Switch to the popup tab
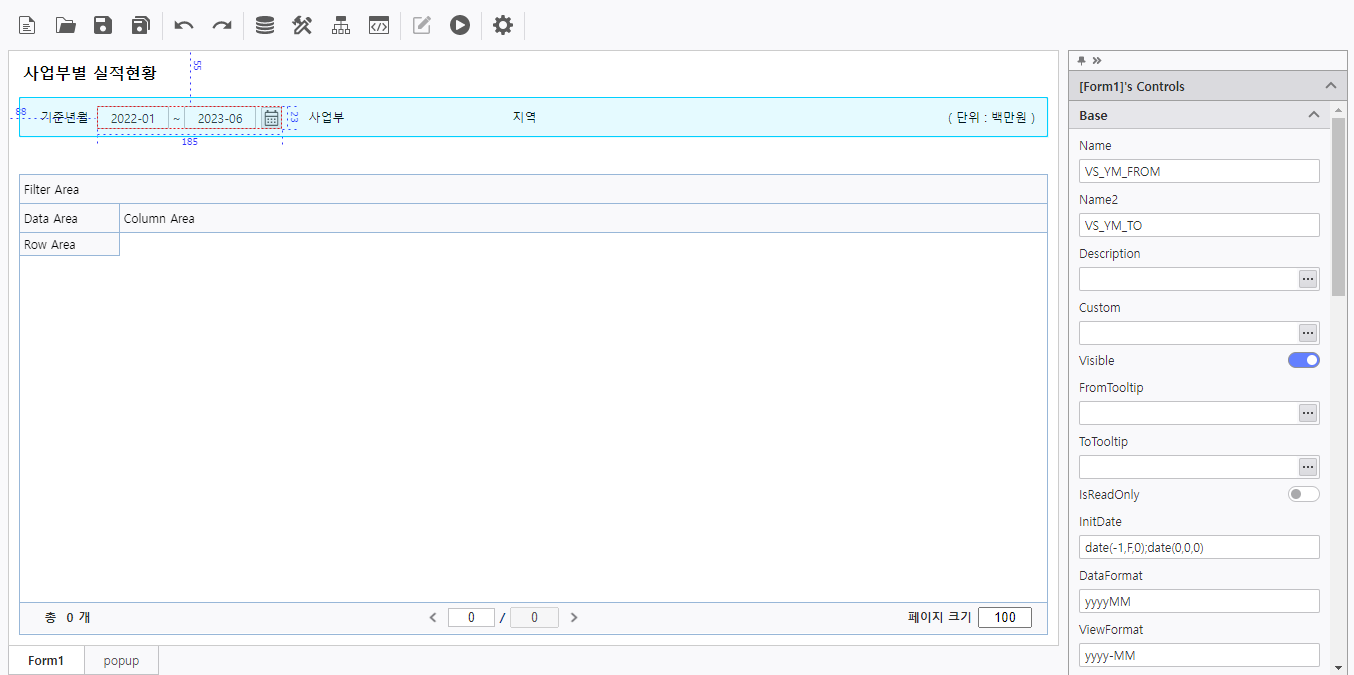This screenshot has width=1354, height=675. (121, 660)
